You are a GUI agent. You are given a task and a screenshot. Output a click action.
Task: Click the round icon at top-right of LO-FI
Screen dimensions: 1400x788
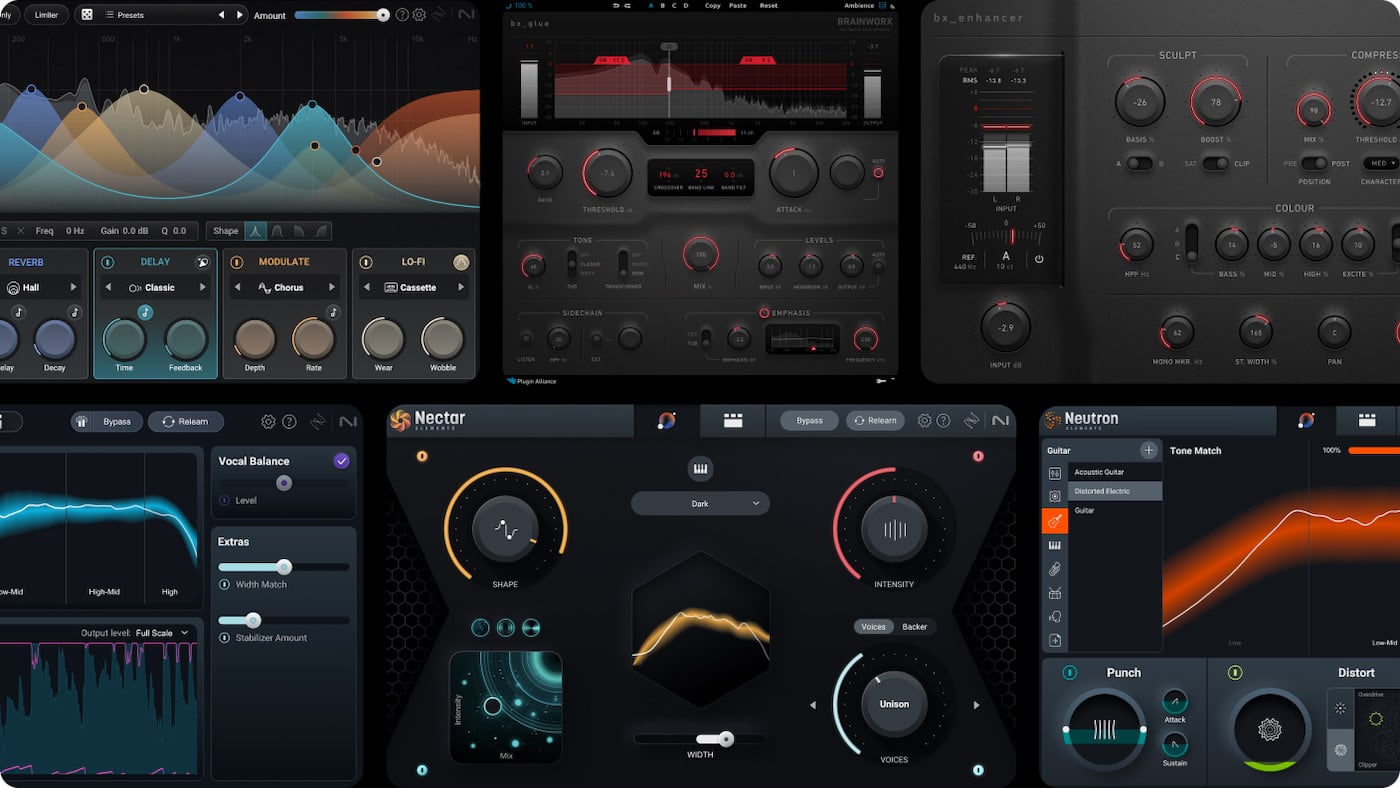tap(461, 262)
